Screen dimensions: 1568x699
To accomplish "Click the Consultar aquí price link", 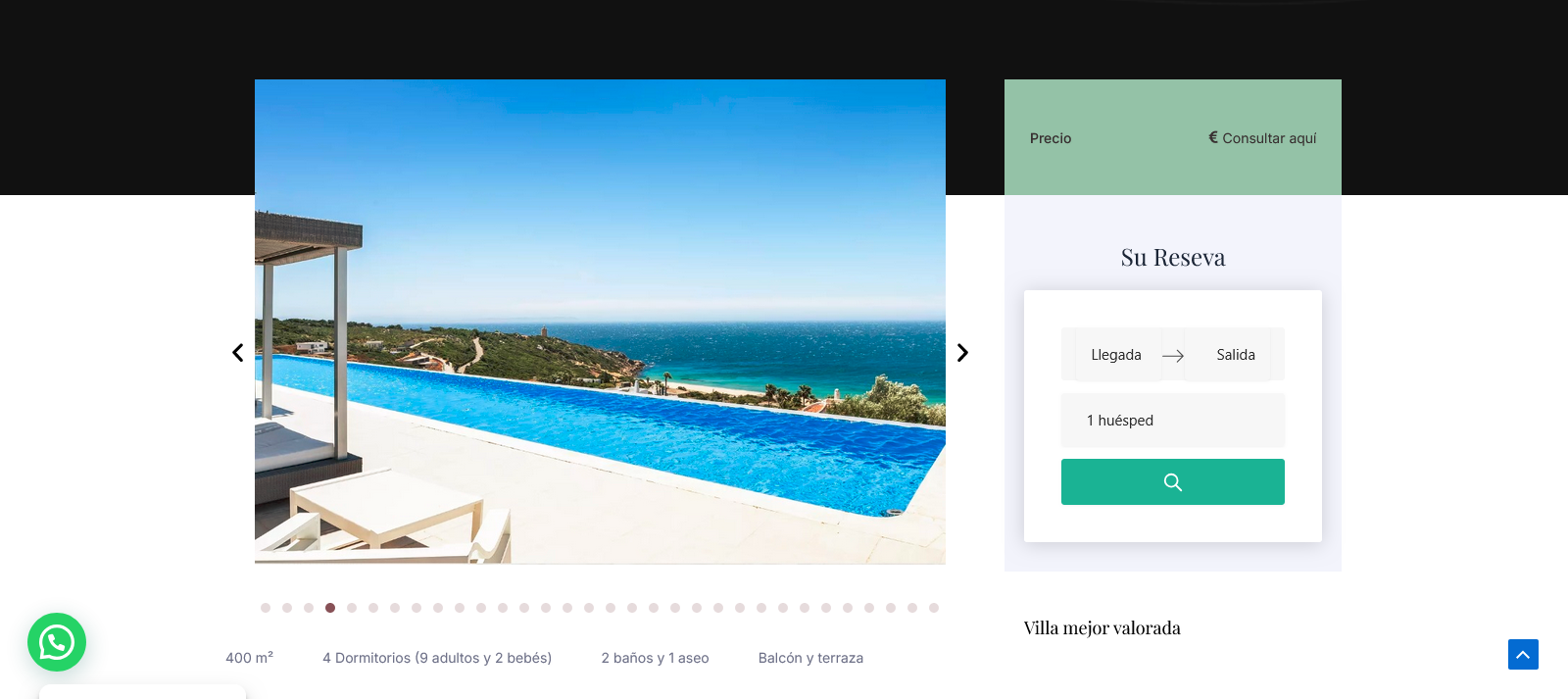I will pyautogui.click(x=1269, y=138).
